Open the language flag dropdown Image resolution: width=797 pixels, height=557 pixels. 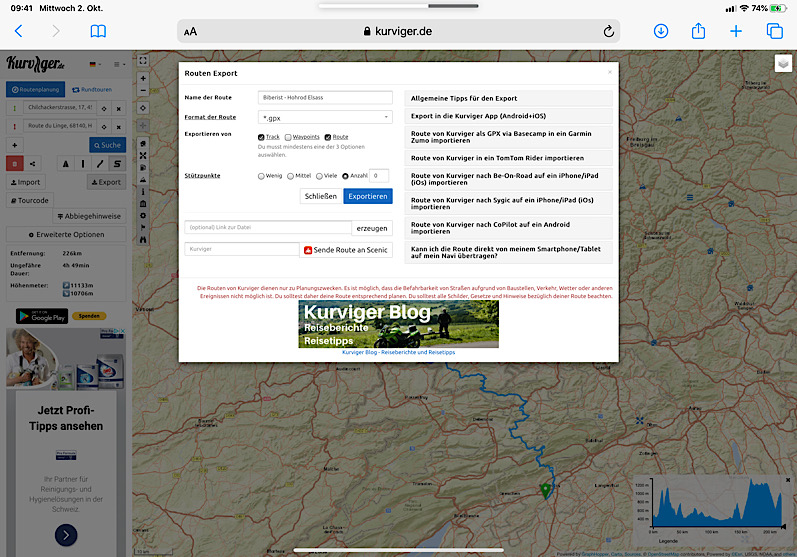(96, 65)
